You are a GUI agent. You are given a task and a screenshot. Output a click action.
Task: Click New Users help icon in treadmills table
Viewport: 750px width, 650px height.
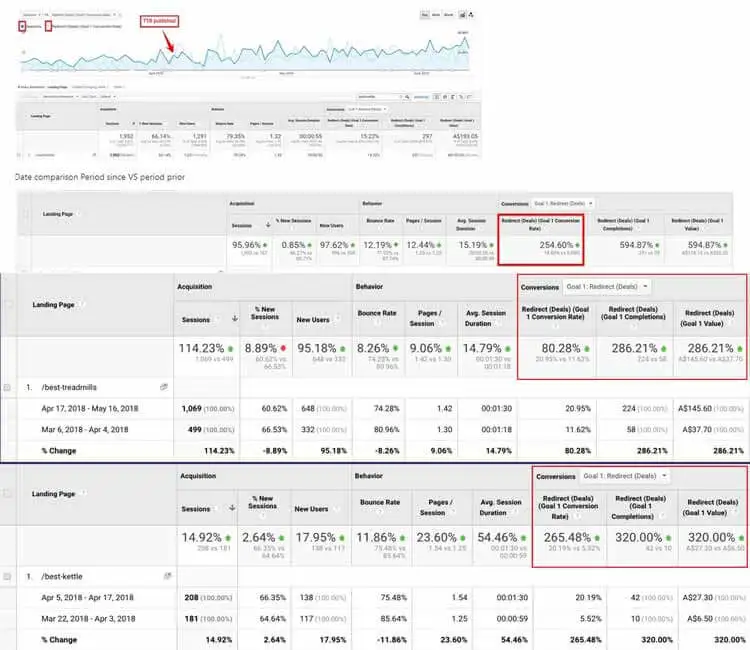pos(338,319)
